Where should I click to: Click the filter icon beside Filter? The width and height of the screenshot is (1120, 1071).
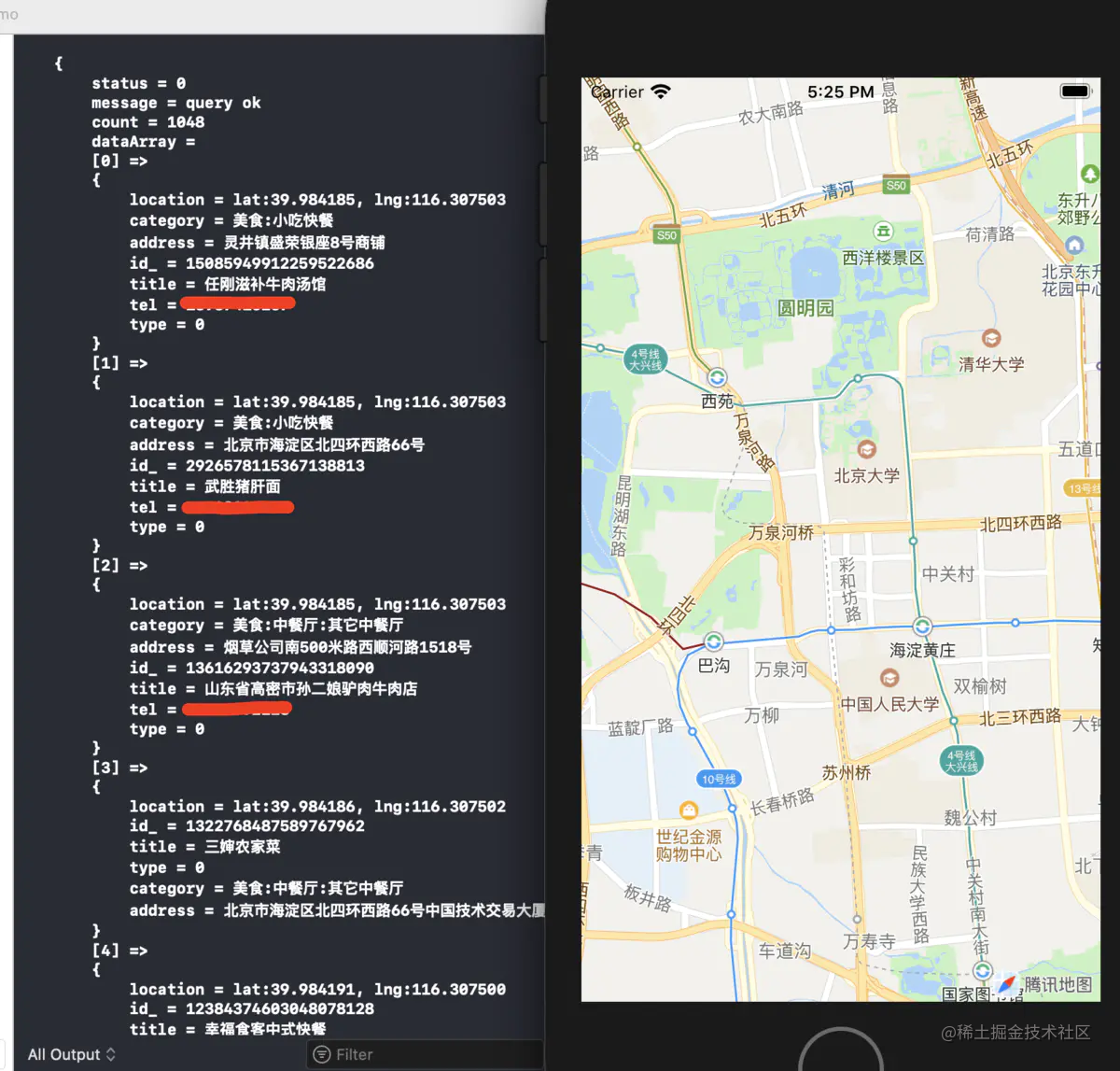click(x=322, y=1054)
